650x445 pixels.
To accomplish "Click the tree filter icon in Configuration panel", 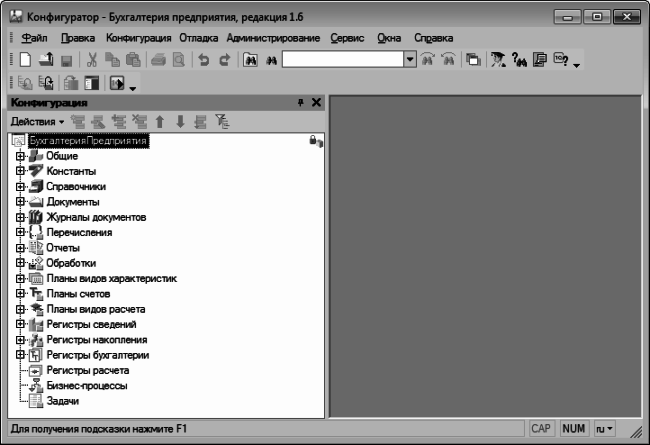I will [x=222, y=122].
